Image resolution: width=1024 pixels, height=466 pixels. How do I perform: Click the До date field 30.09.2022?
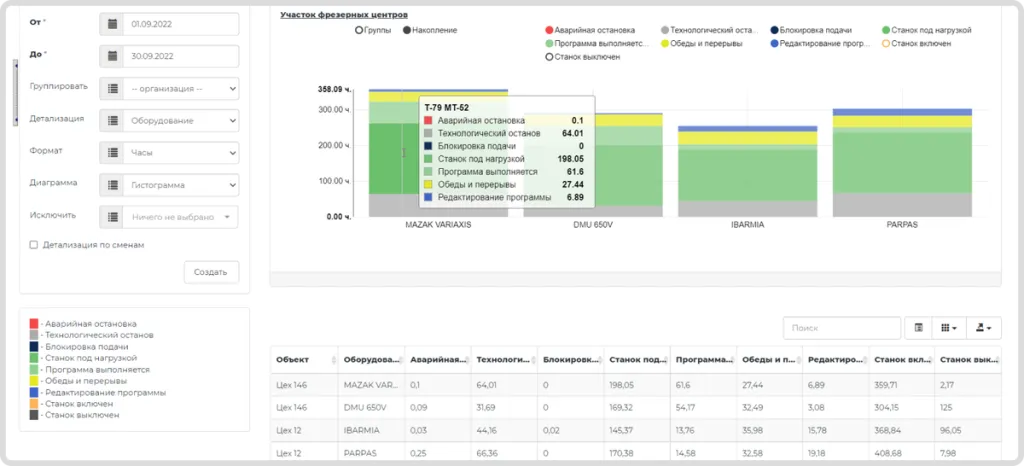point(181,56)
